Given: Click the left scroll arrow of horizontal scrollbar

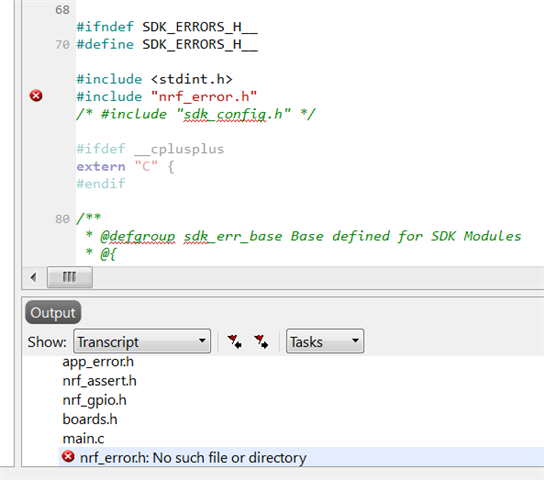Looking at the screenshot, I should (x=33, y=277).
